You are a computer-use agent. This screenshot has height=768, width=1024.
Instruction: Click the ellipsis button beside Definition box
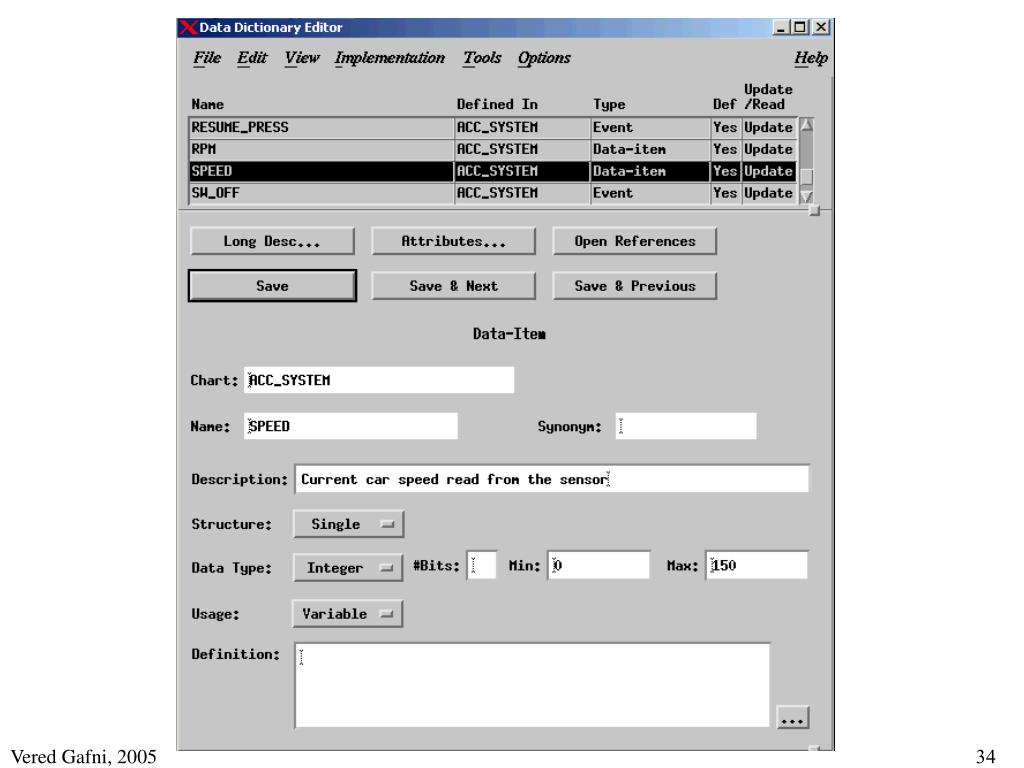coord(792,717)
